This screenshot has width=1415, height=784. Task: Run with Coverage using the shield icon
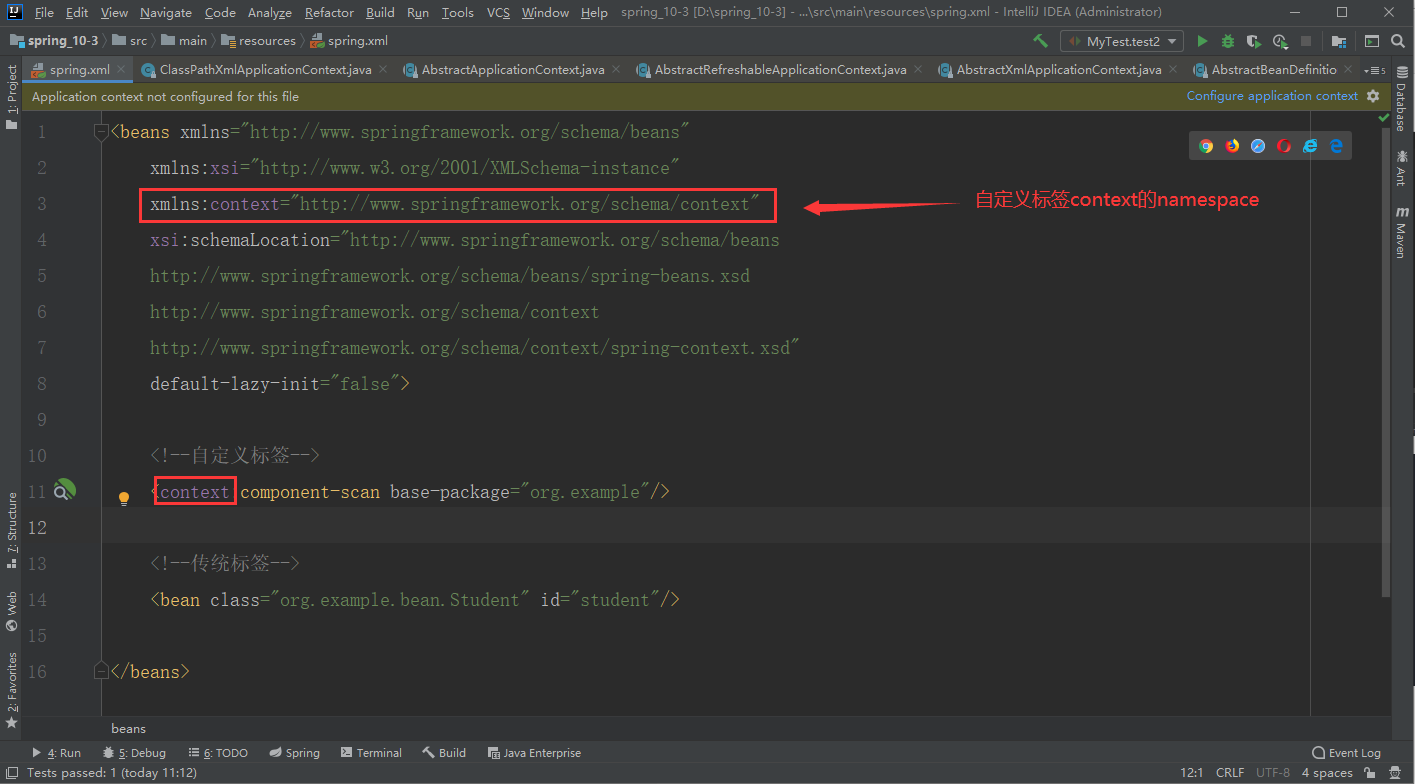pyautogui.click(x=1254, y=41)
